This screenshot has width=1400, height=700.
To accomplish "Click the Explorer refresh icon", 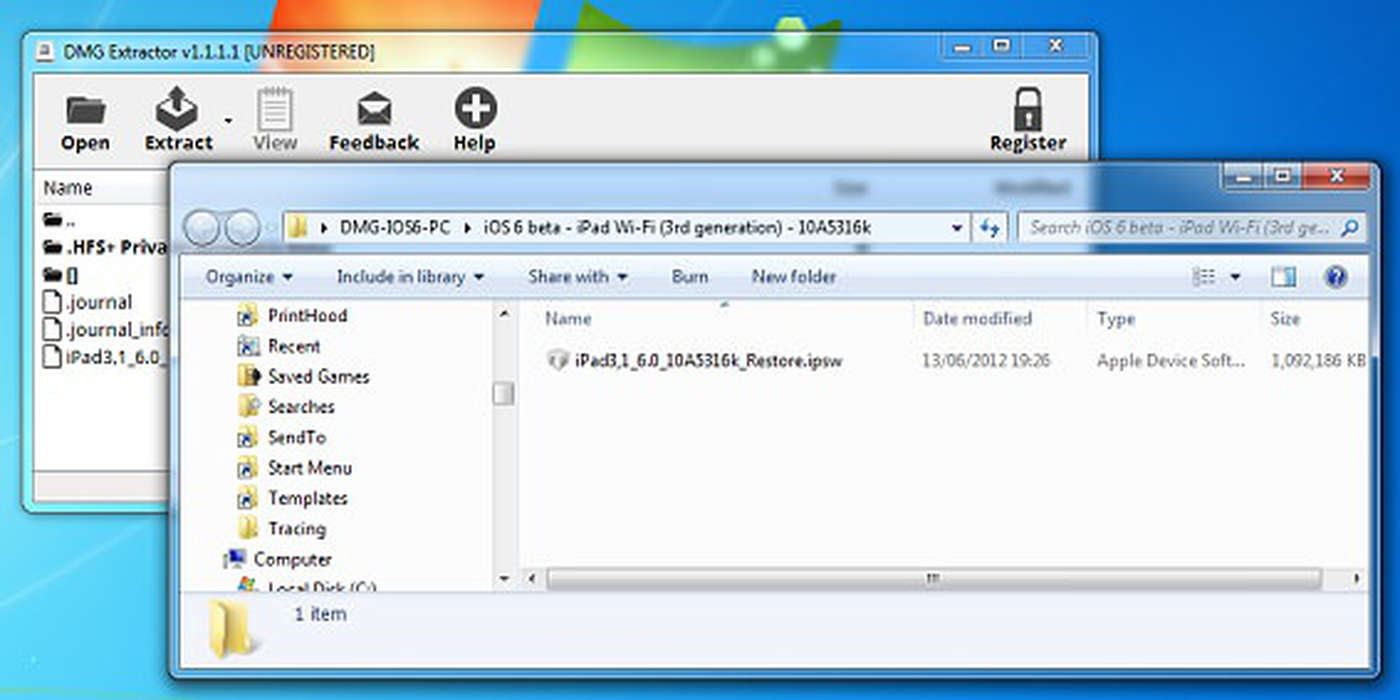I will 990,228.
